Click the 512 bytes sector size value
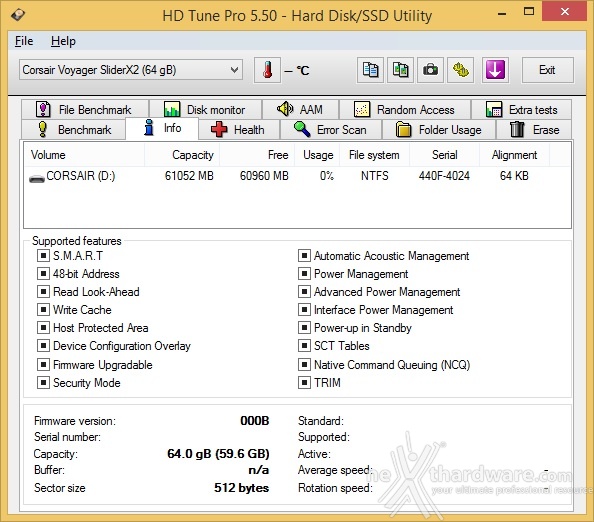 [241, 488]
